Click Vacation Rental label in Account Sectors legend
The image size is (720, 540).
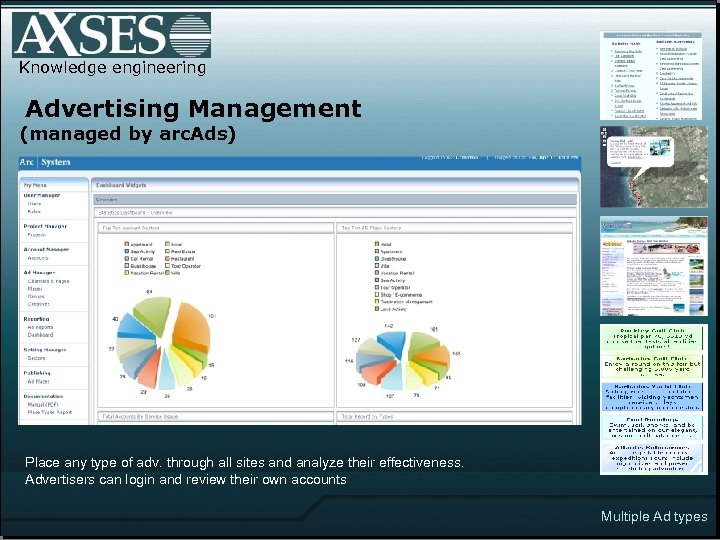pyautogui.click(x=147, y=273)
